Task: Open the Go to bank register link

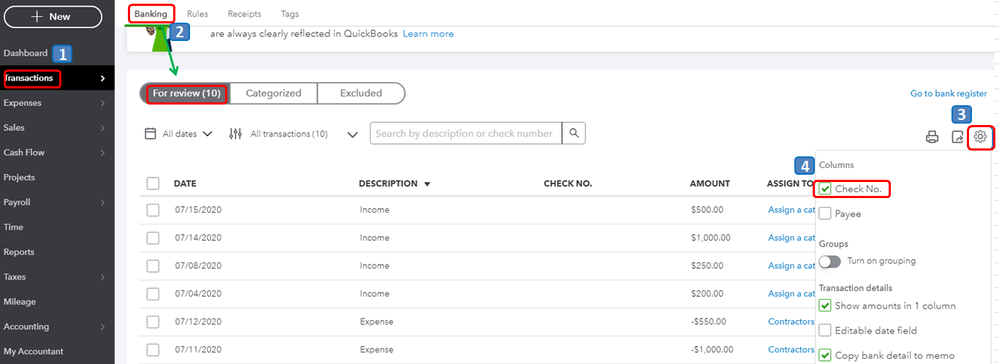Action: 949,94
